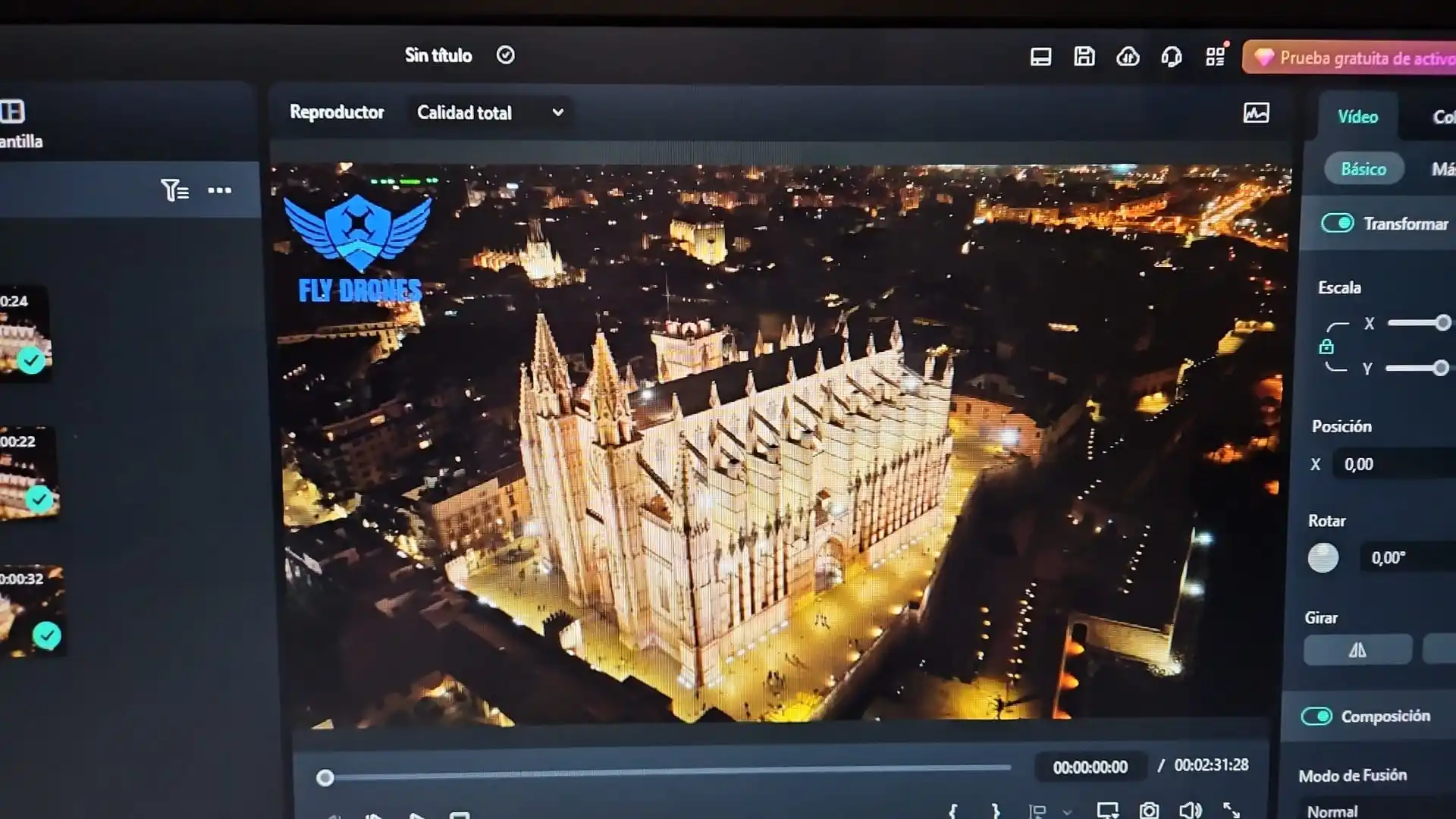
Task: Toggle the scale aspect lock
Action: [1326, 347]
